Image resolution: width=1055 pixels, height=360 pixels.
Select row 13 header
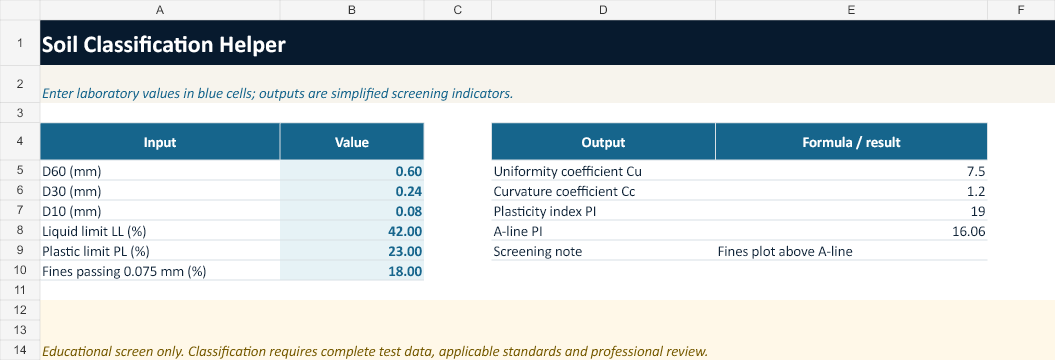click(20, 330)
